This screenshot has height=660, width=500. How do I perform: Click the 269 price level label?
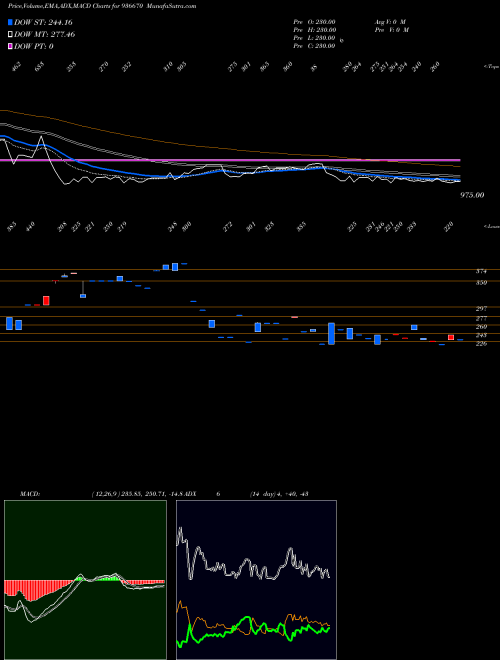pyautogui.click(x=481, y=327)
